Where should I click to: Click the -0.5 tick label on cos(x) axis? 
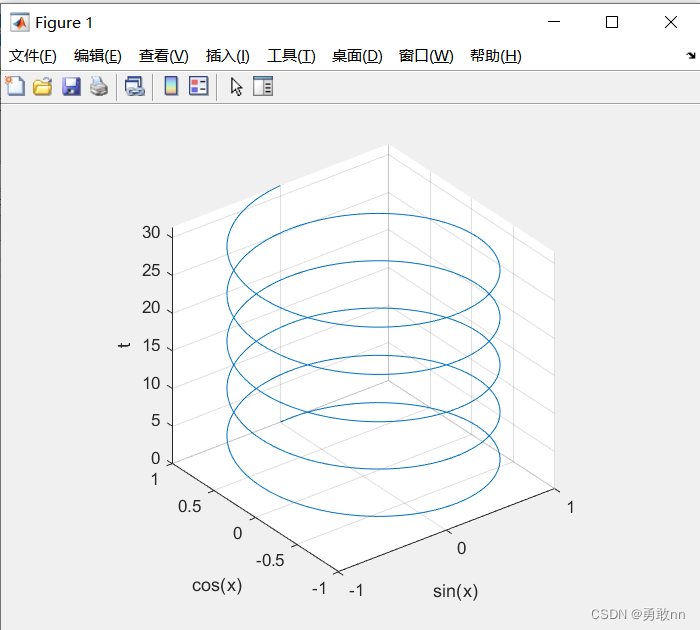(270, 560)
